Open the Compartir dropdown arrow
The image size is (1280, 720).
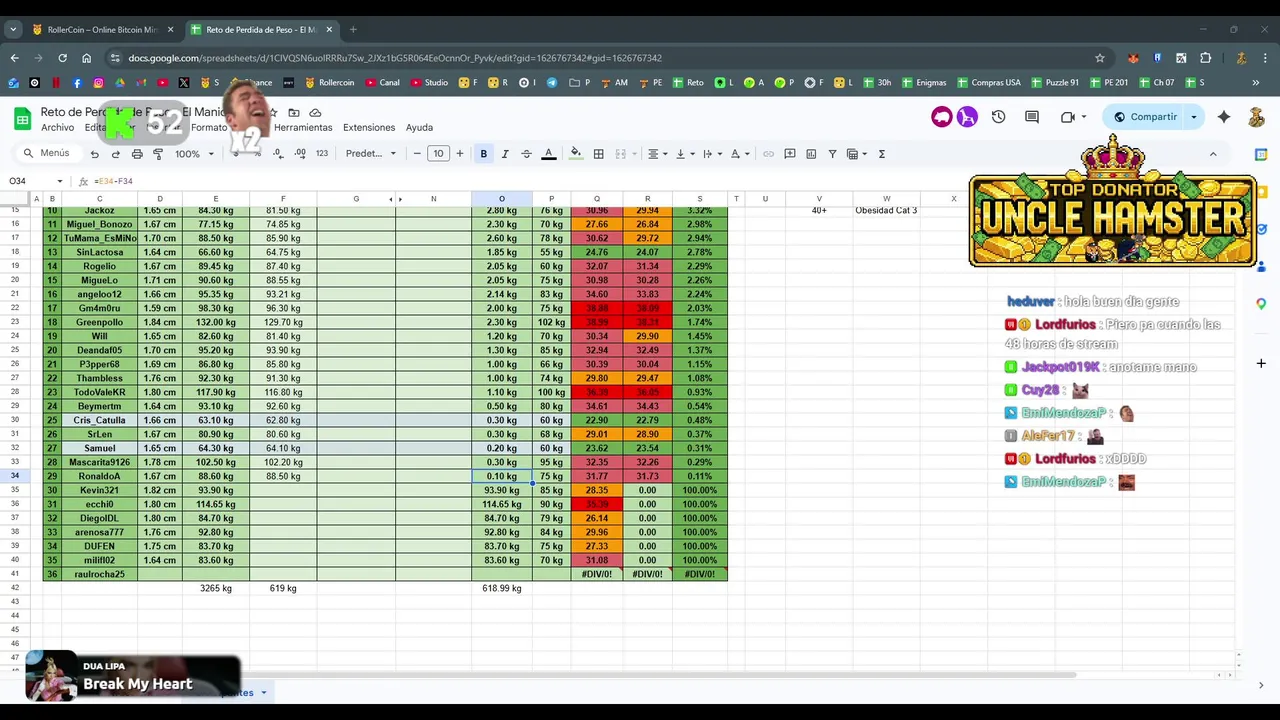tap(1193, 117)
